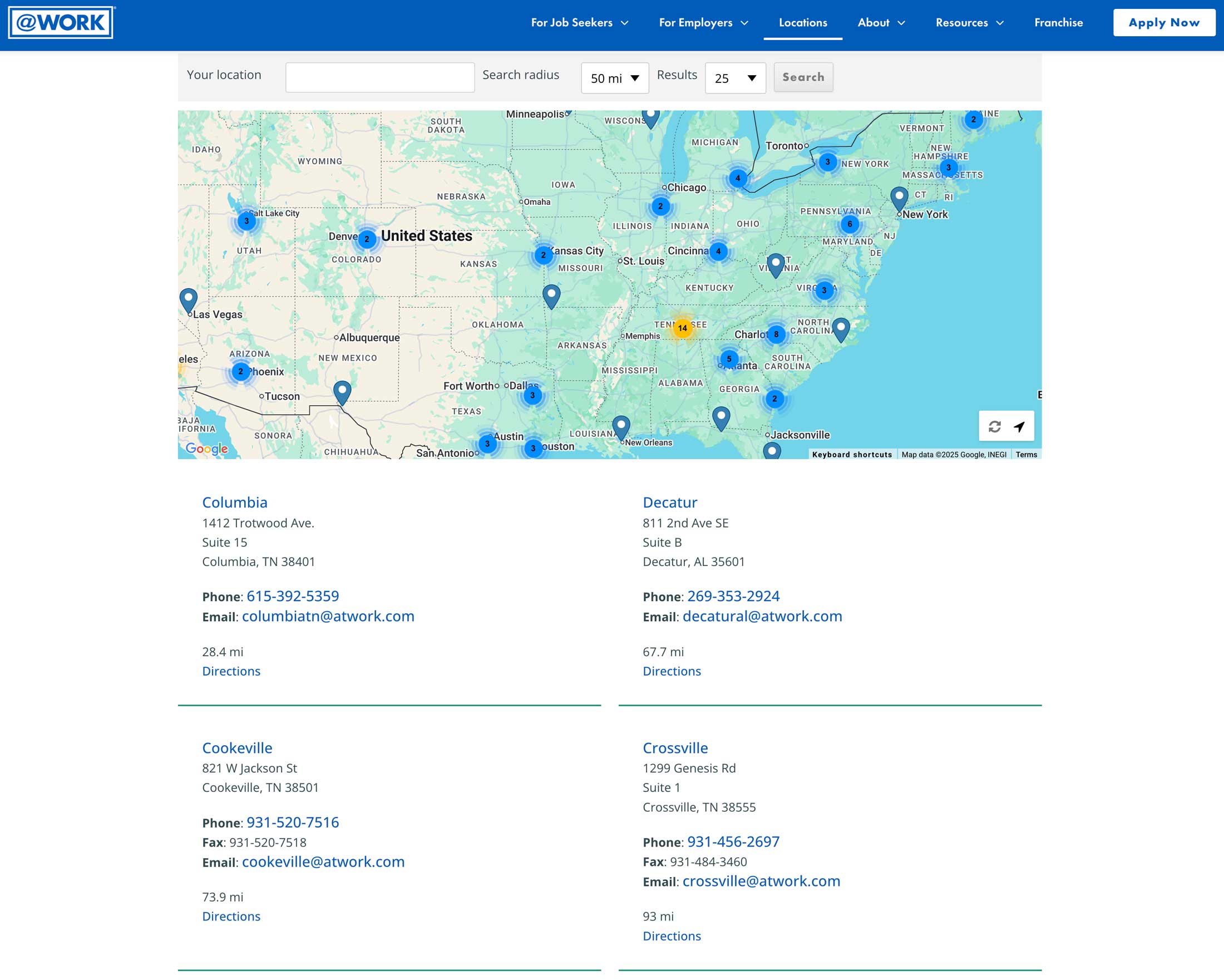Click the map pin near New York
The image size is (1224, 980).
point(899,200)
